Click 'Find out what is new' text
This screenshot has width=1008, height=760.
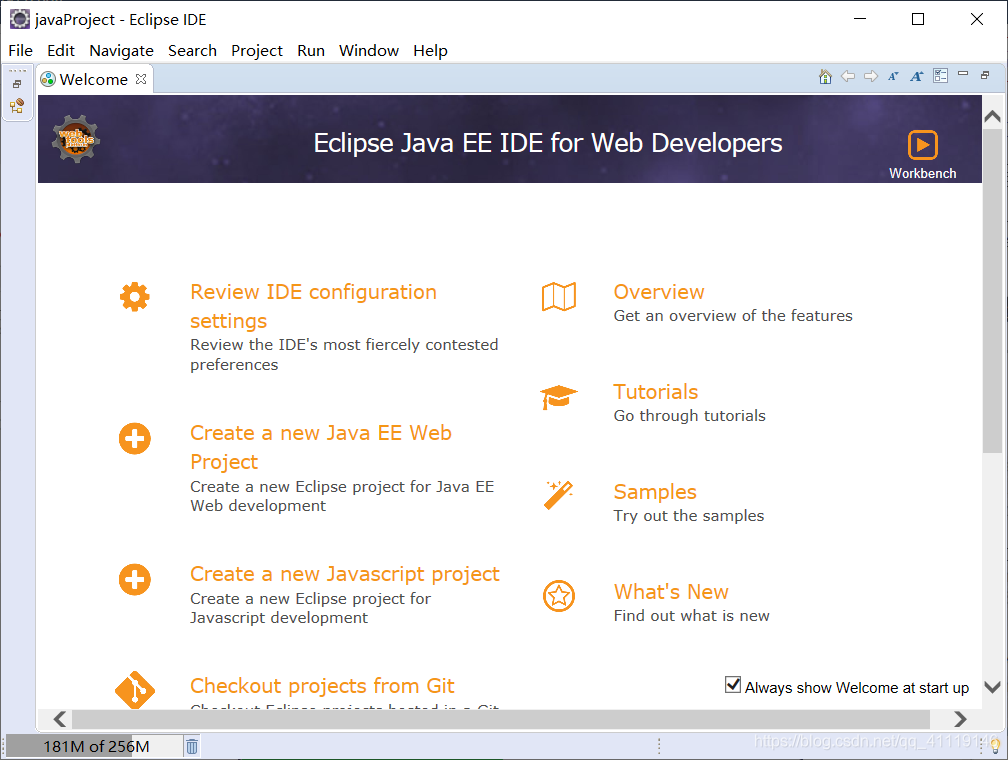[691, 616]
